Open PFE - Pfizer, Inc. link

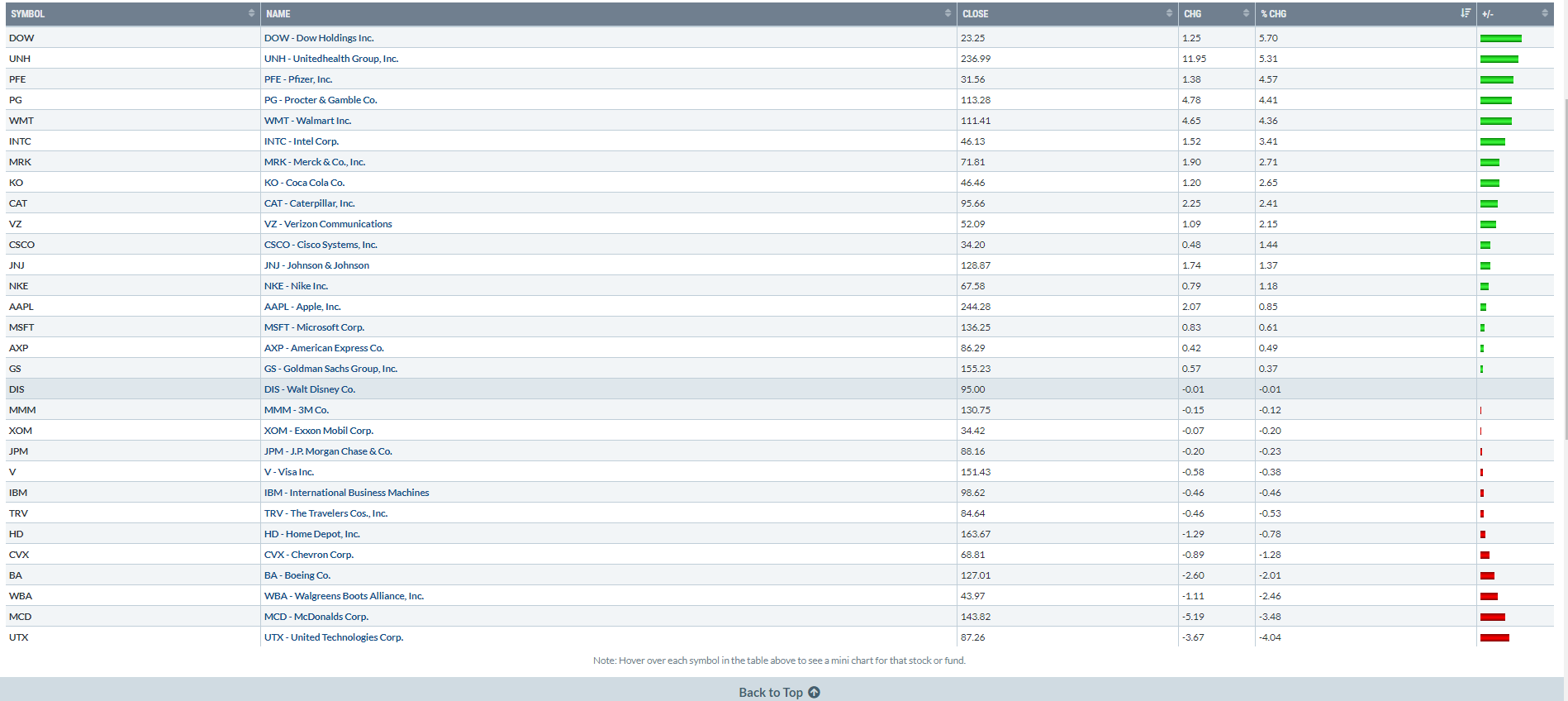pos(298,79)
